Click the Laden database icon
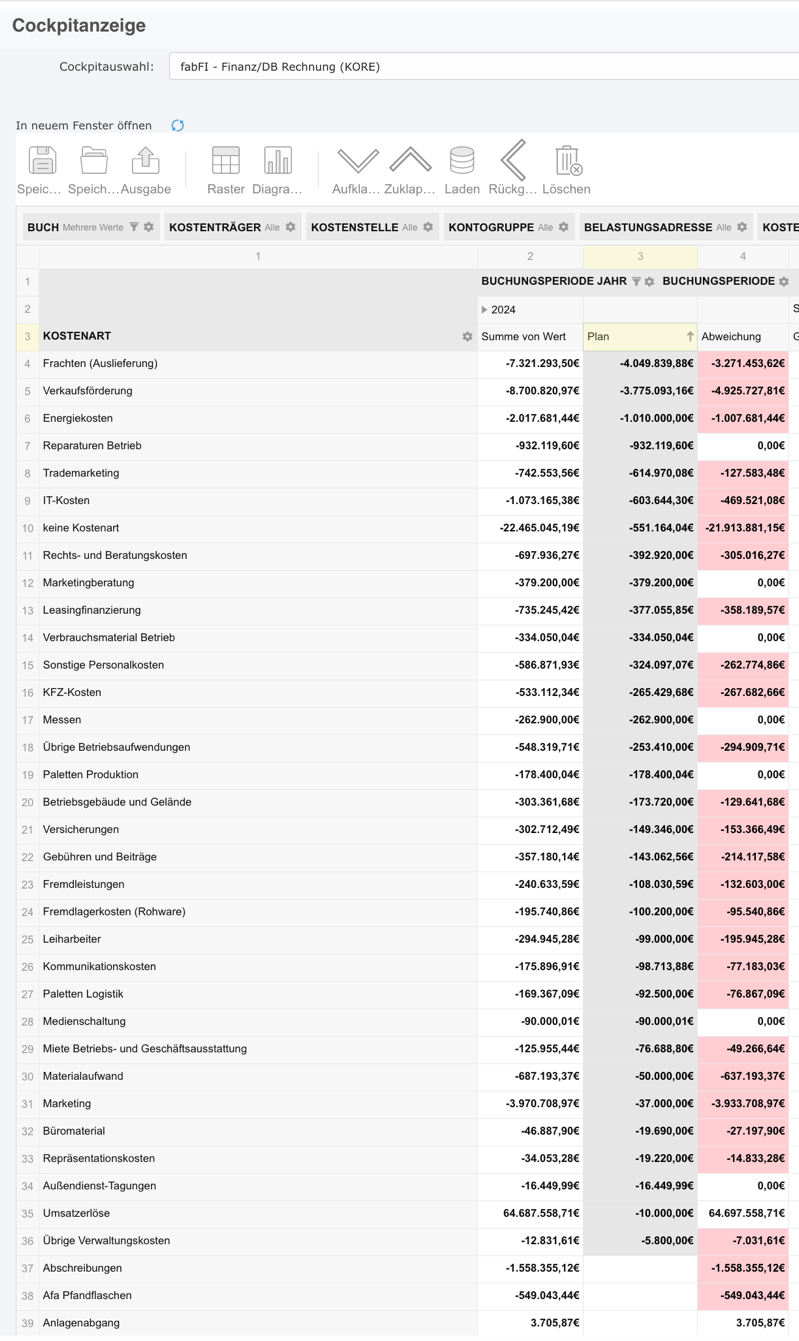 [x=462, y=161]
